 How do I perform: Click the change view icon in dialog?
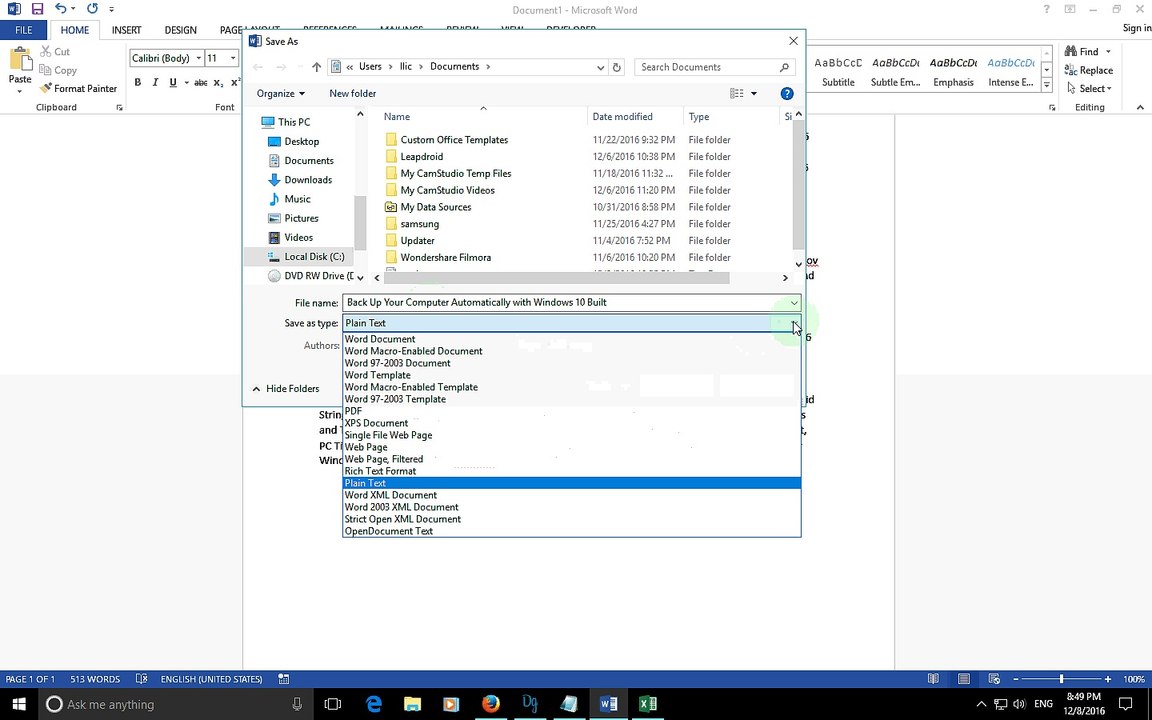pos(736,93)
